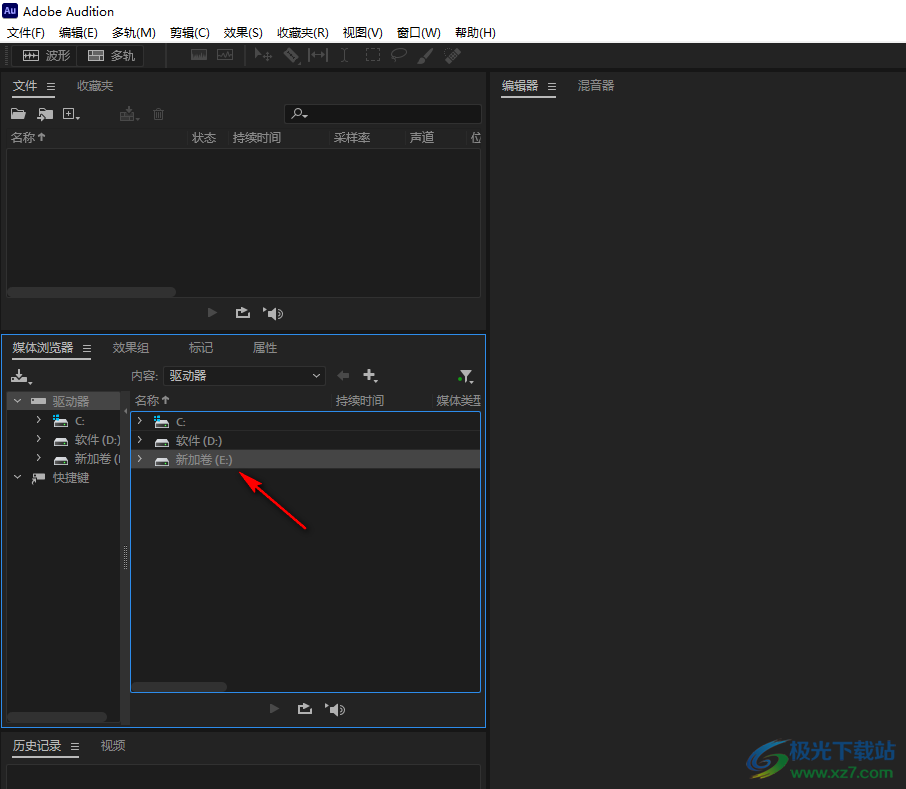Activate the Time Selection tool

[318, 55]
